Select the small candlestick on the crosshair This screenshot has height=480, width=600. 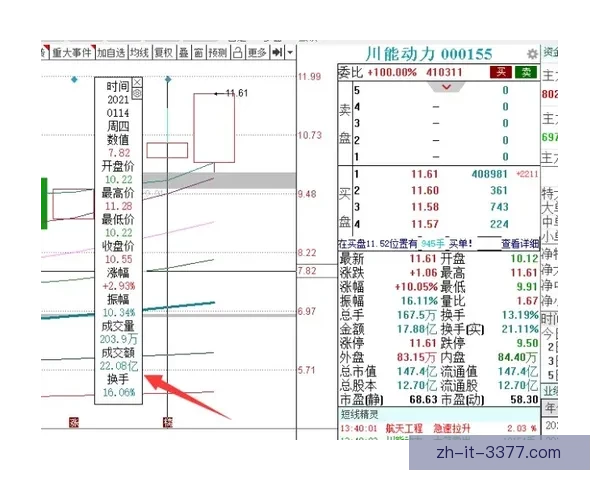tap(167, 150)
